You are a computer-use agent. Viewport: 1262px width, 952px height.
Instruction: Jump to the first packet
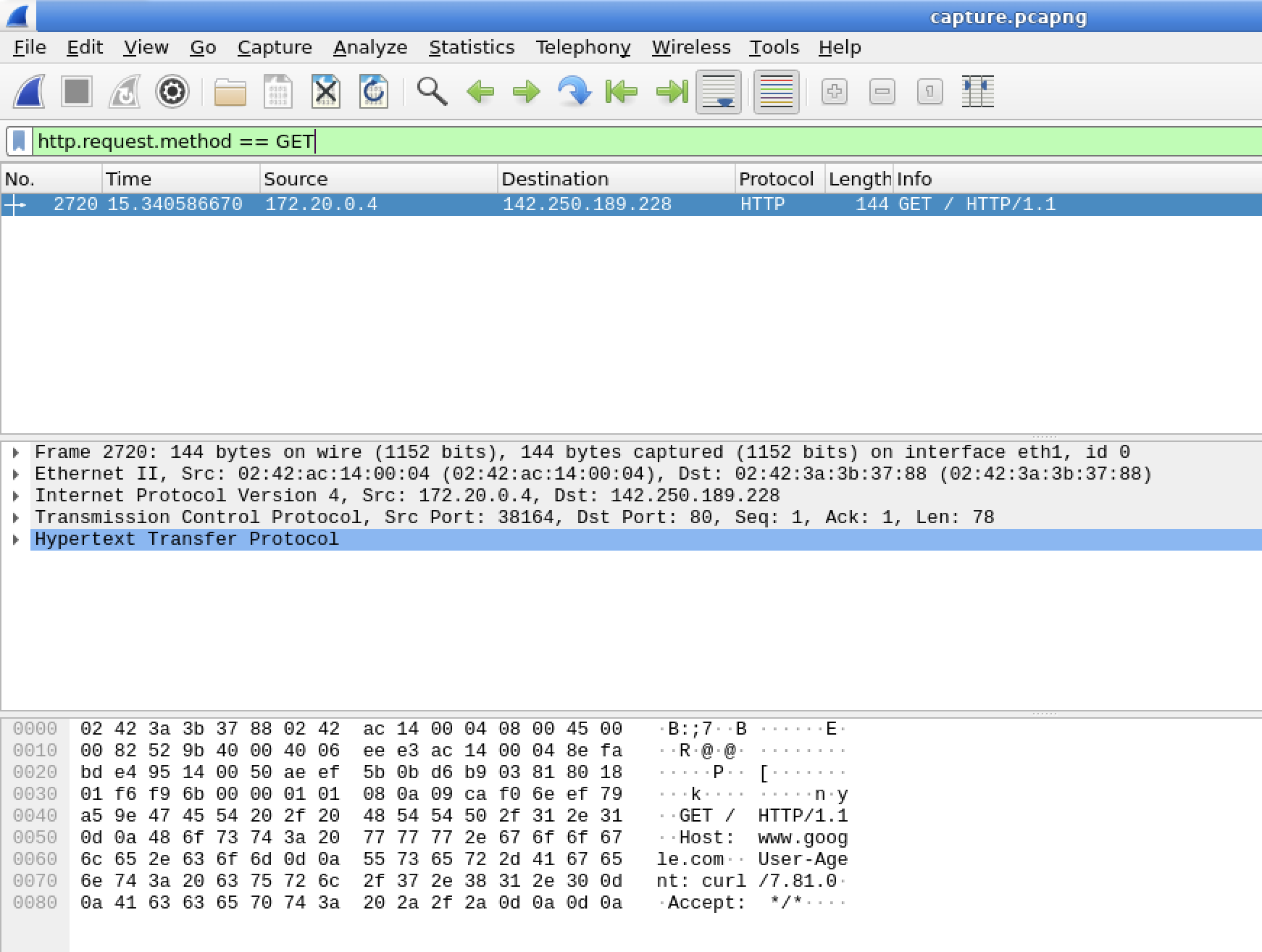tap(622, 92)
